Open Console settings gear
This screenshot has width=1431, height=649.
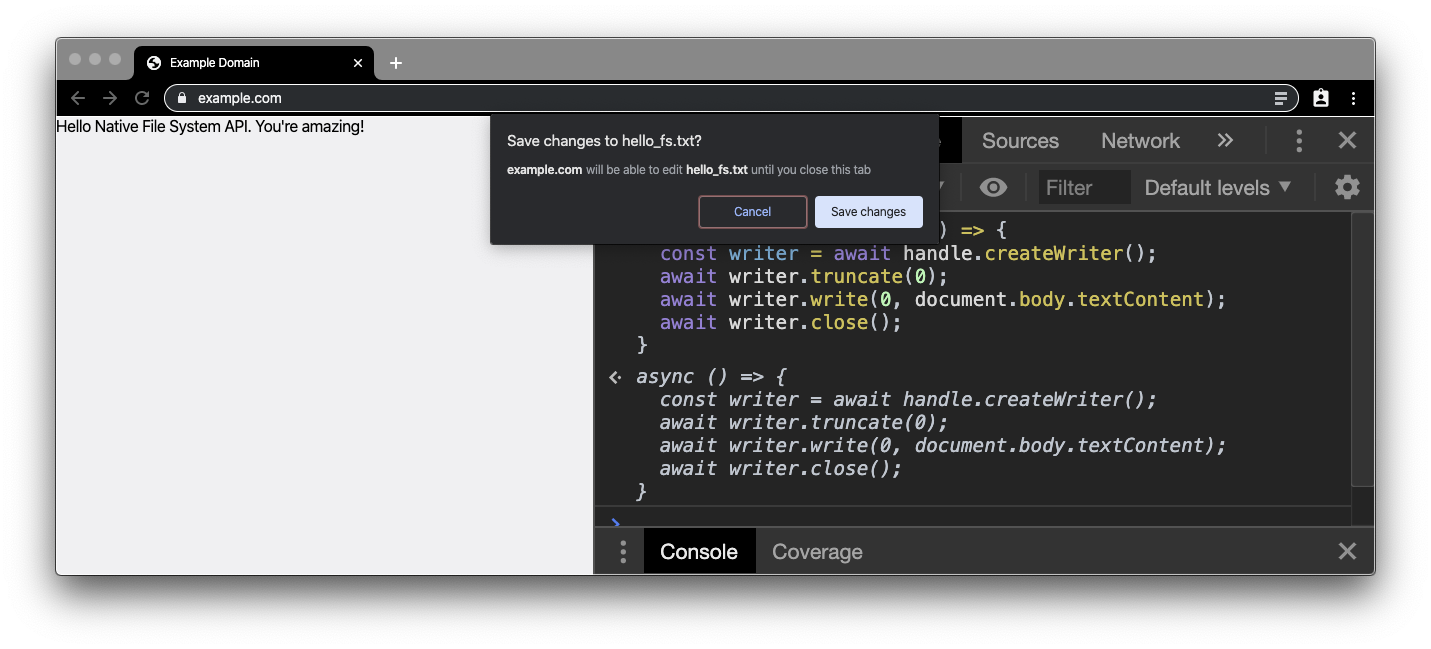(1347, 187)
